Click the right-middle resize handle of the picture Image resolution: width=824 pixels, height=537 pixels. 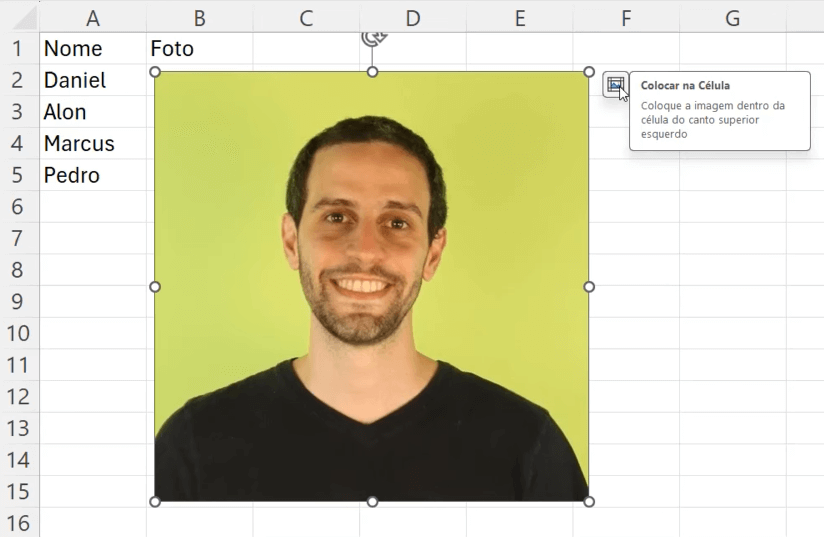coord(589,287)
